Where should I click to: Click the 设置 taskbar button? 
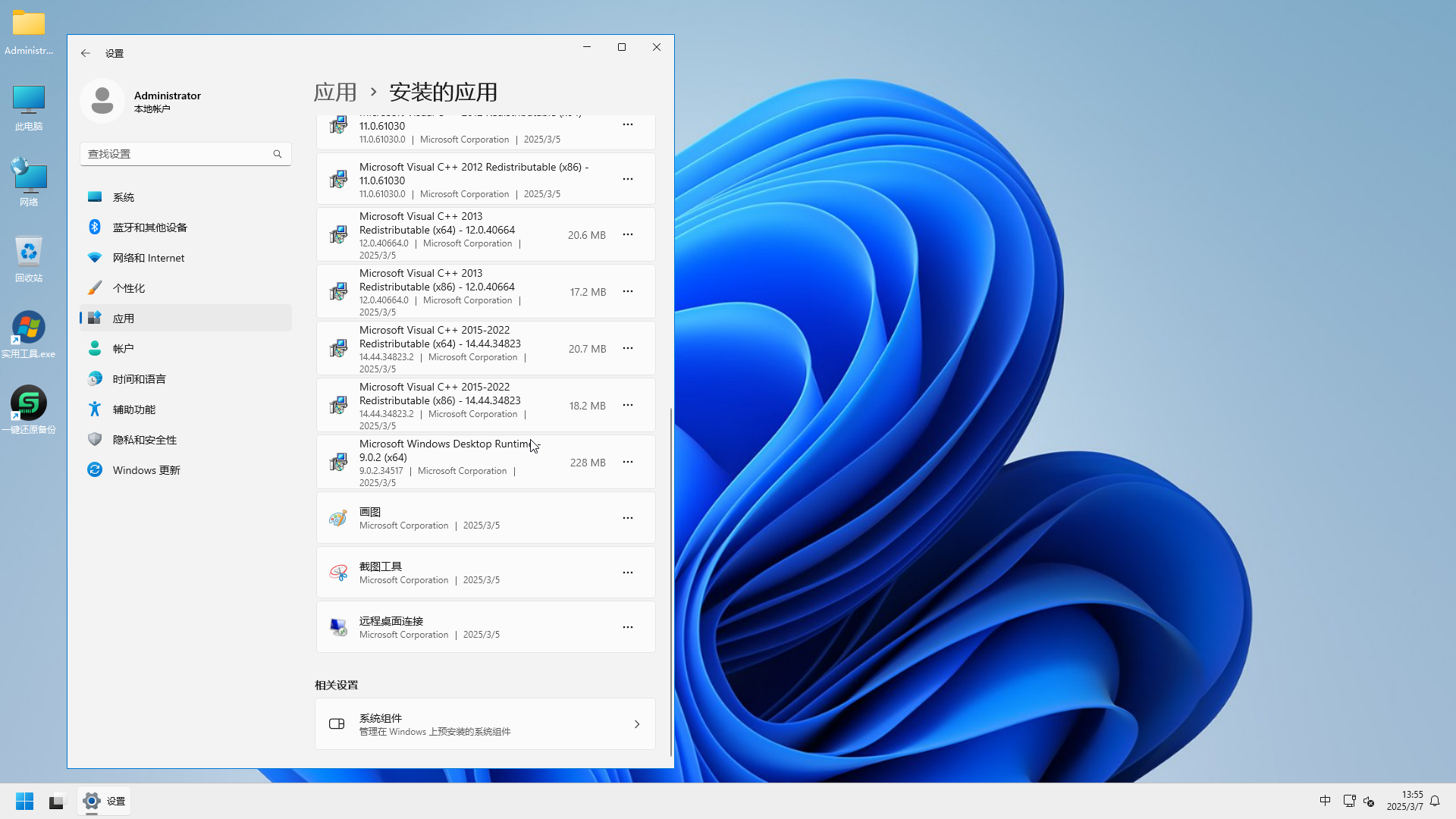click(x=104, y=801)
